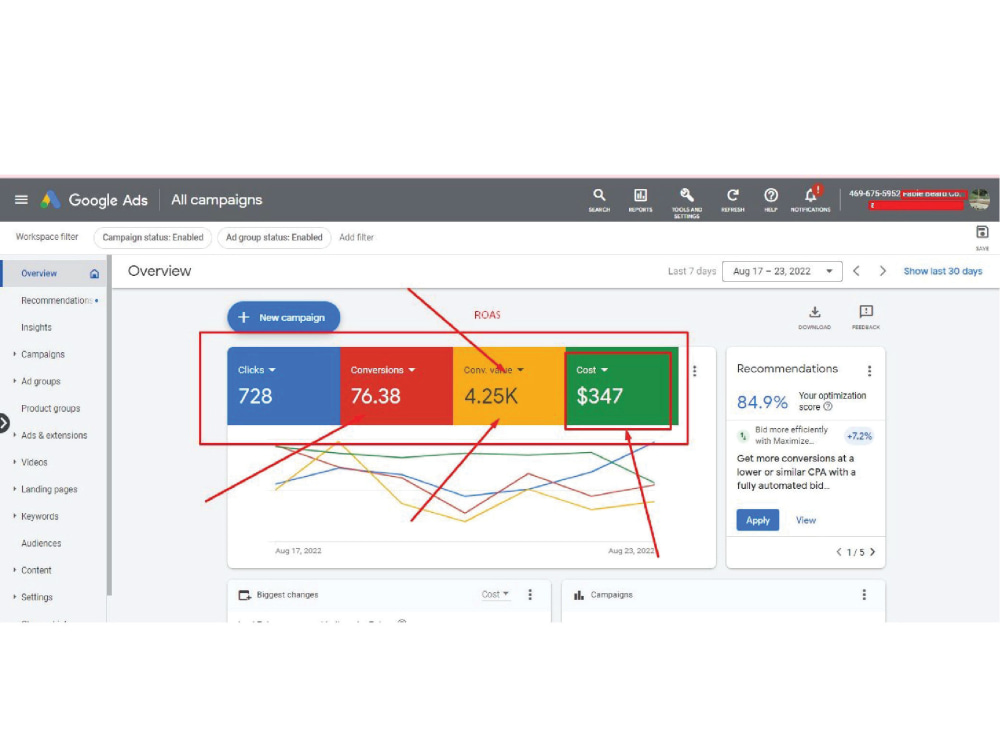Click the Campaigns bar chart icon

[x=578, y=595]
